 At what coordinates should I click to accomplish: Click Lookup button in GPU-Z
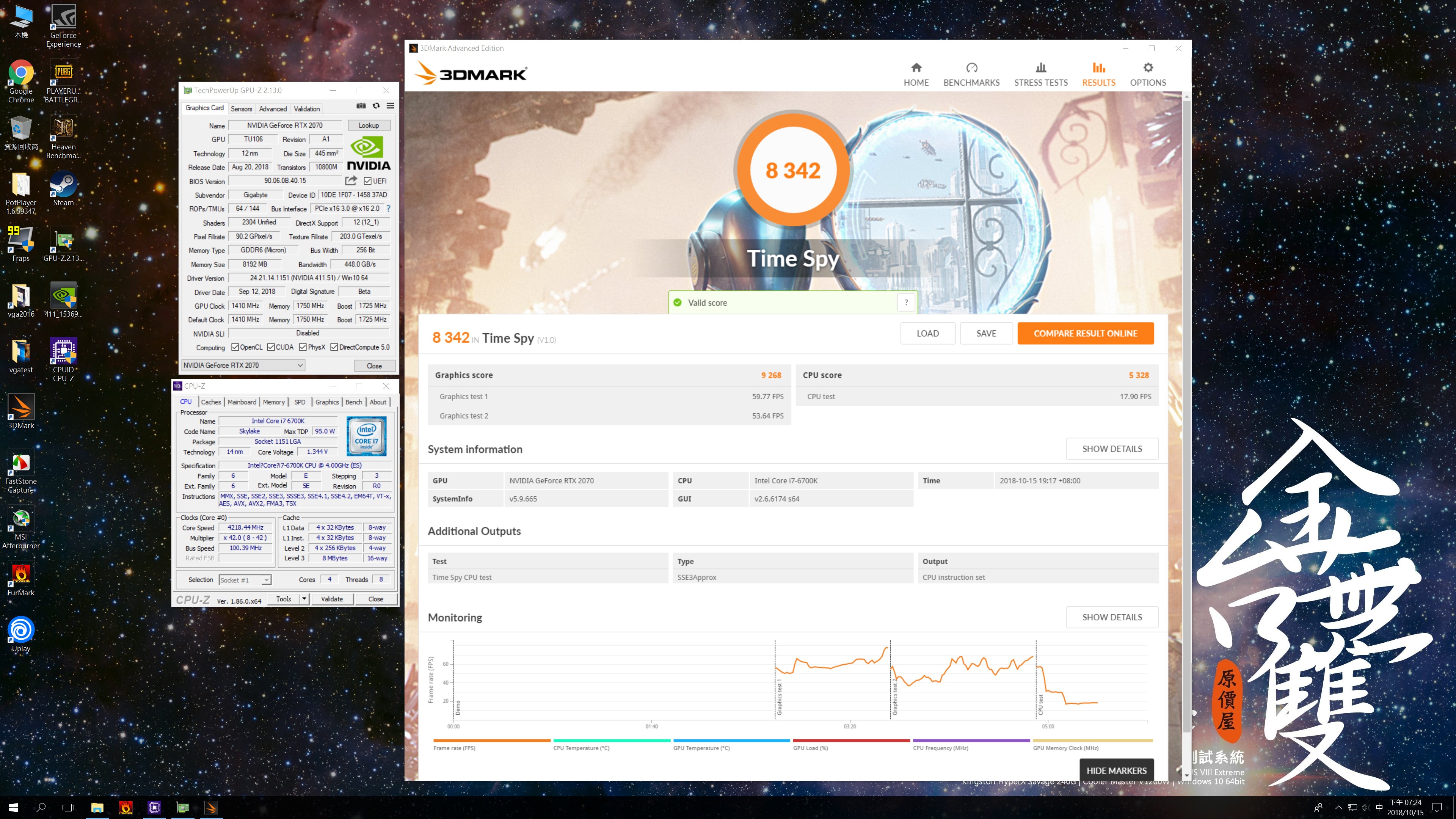(x=369, y=126)
